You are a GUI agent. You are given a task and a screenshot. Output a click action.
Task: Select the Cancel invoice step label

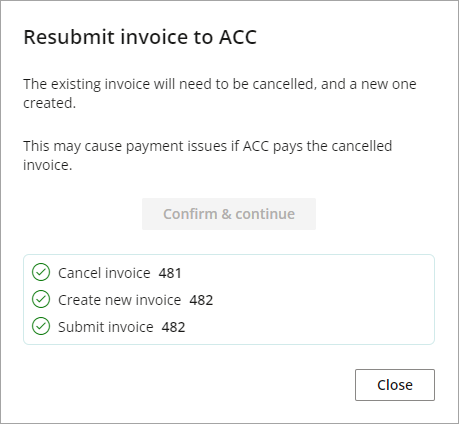tap(104, 273)
